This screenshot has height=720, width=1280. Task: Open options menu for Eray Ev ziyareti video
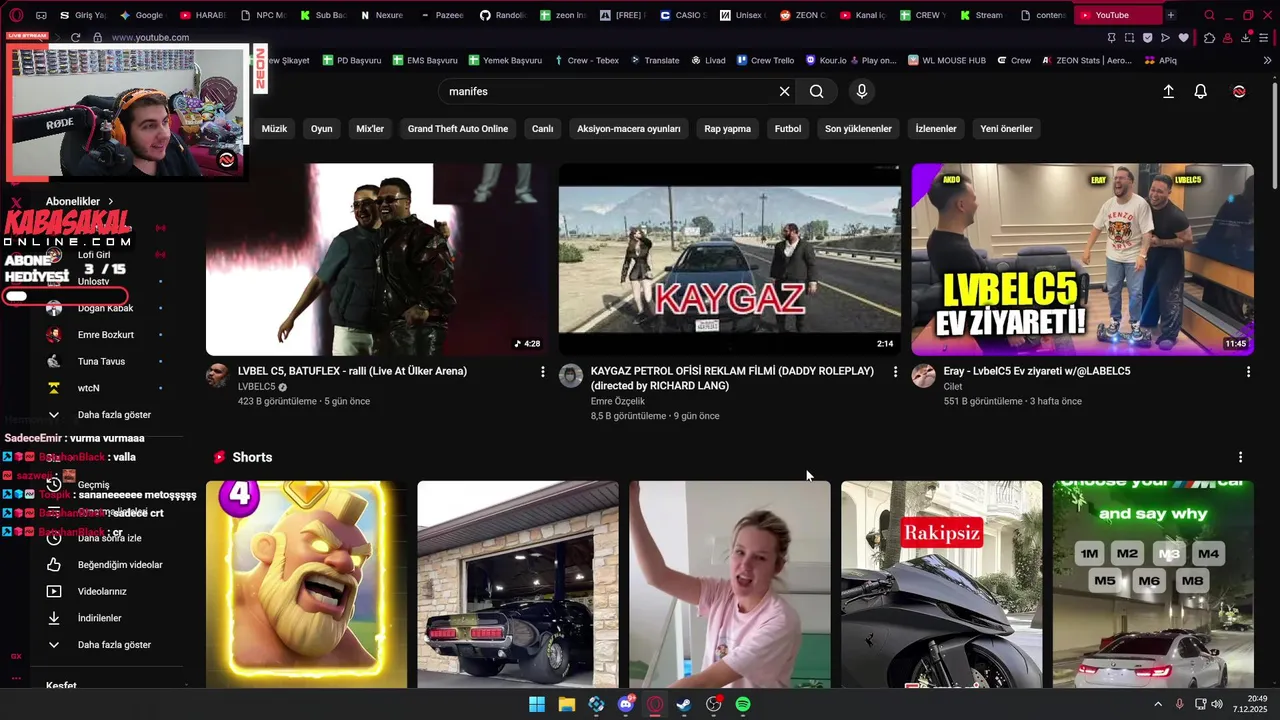tap(1248, 371)
